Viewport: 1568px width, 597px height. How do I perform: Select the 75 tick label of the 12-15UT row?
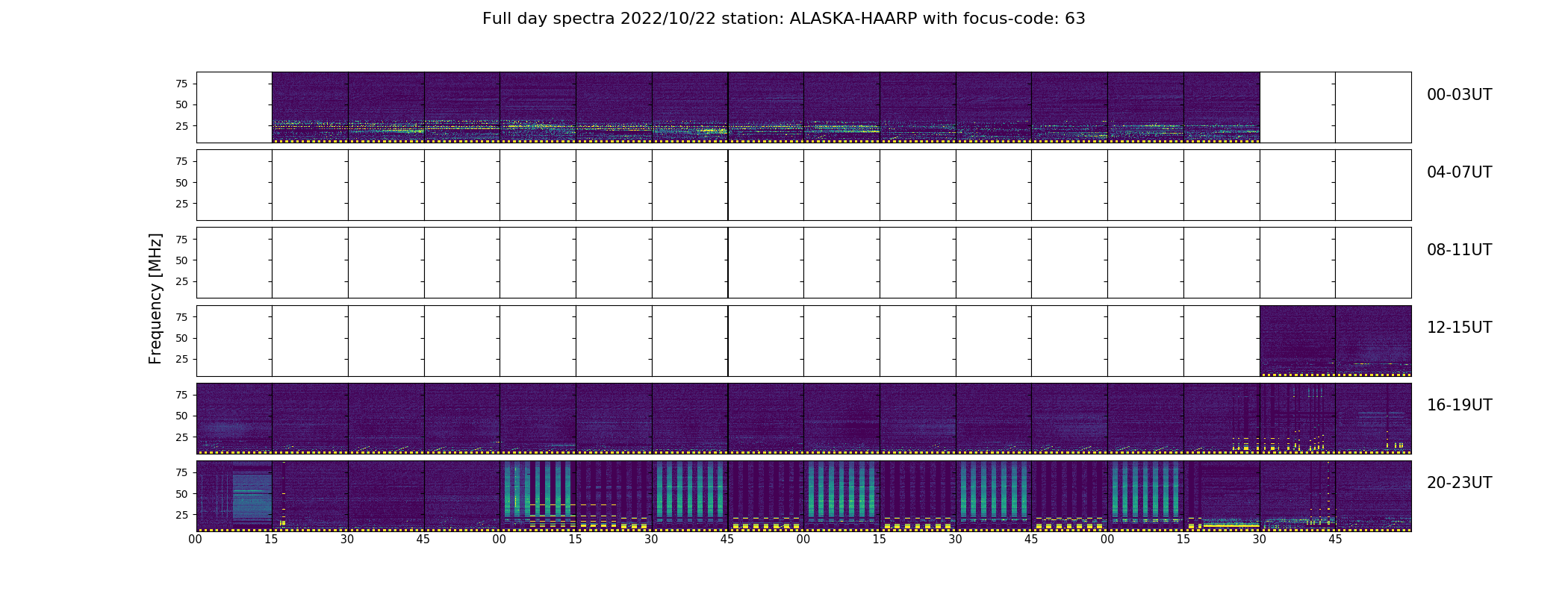click(x=181, y=317)
